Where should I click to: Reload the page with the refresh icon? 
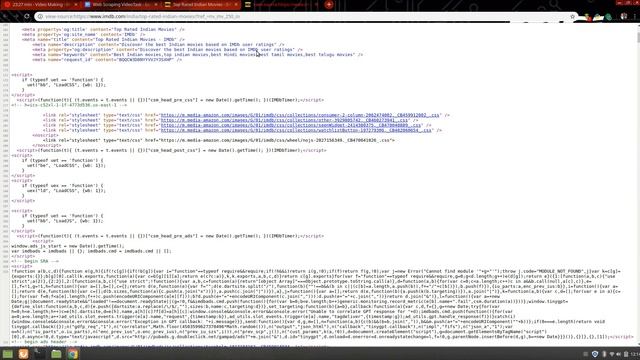click(27, 16)
